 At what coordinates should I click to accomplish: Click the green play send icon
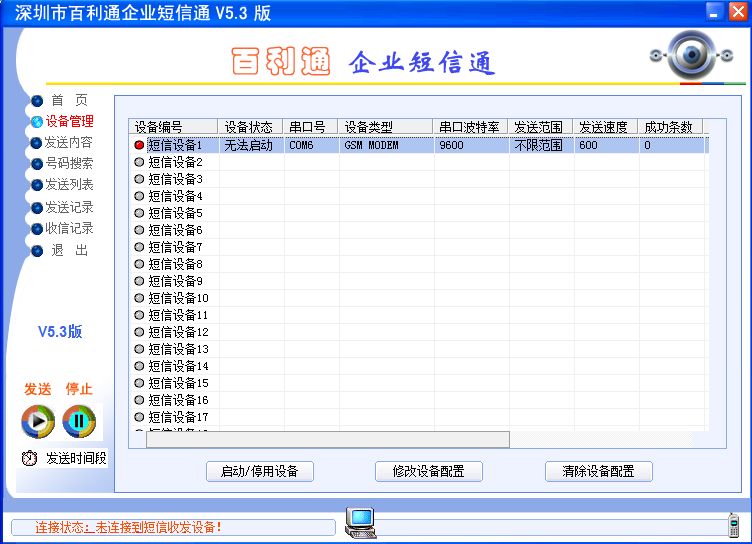[38, 421]
